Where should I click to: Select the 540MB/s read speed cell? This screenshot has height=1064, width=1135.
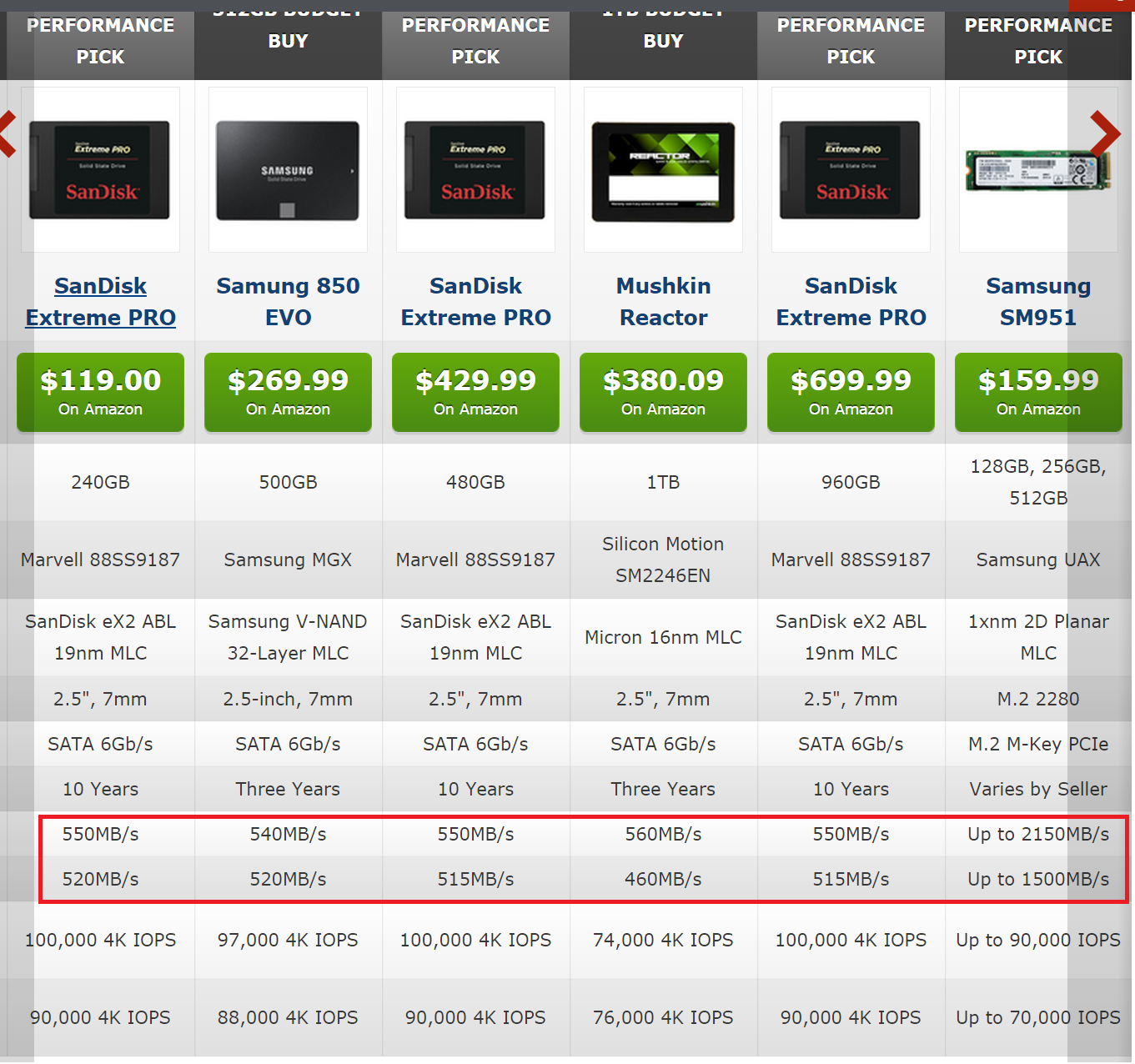(x=288, y=834)
